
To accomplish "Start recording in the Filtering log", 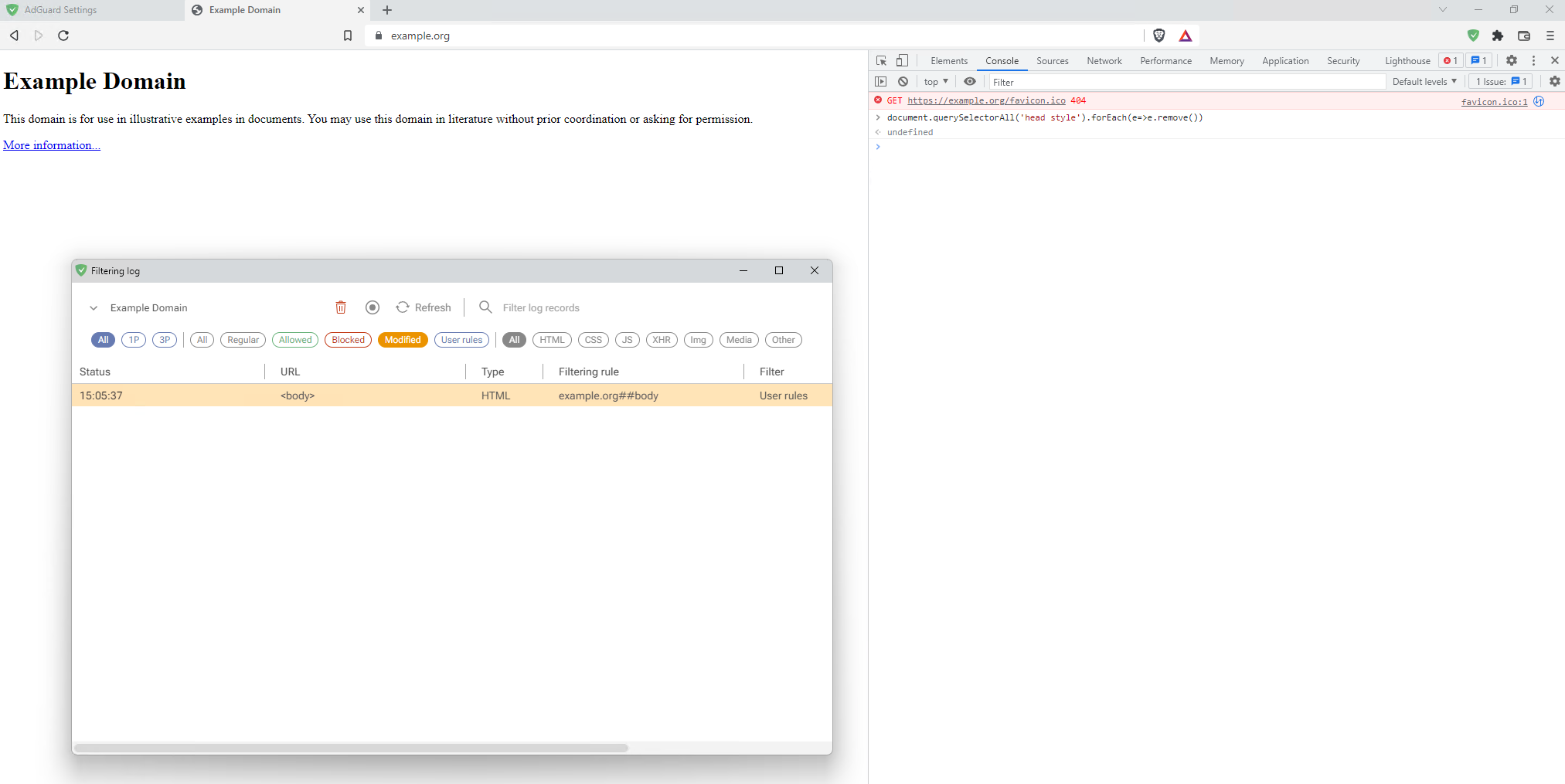I will 372,307.
